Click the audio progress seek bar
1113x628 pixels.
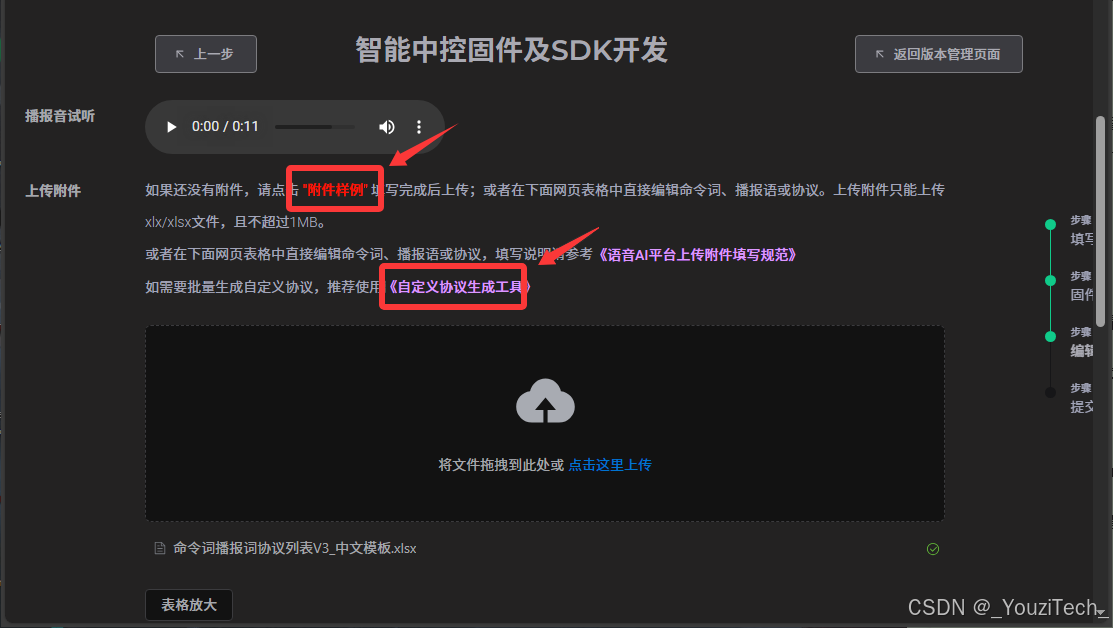313,127
